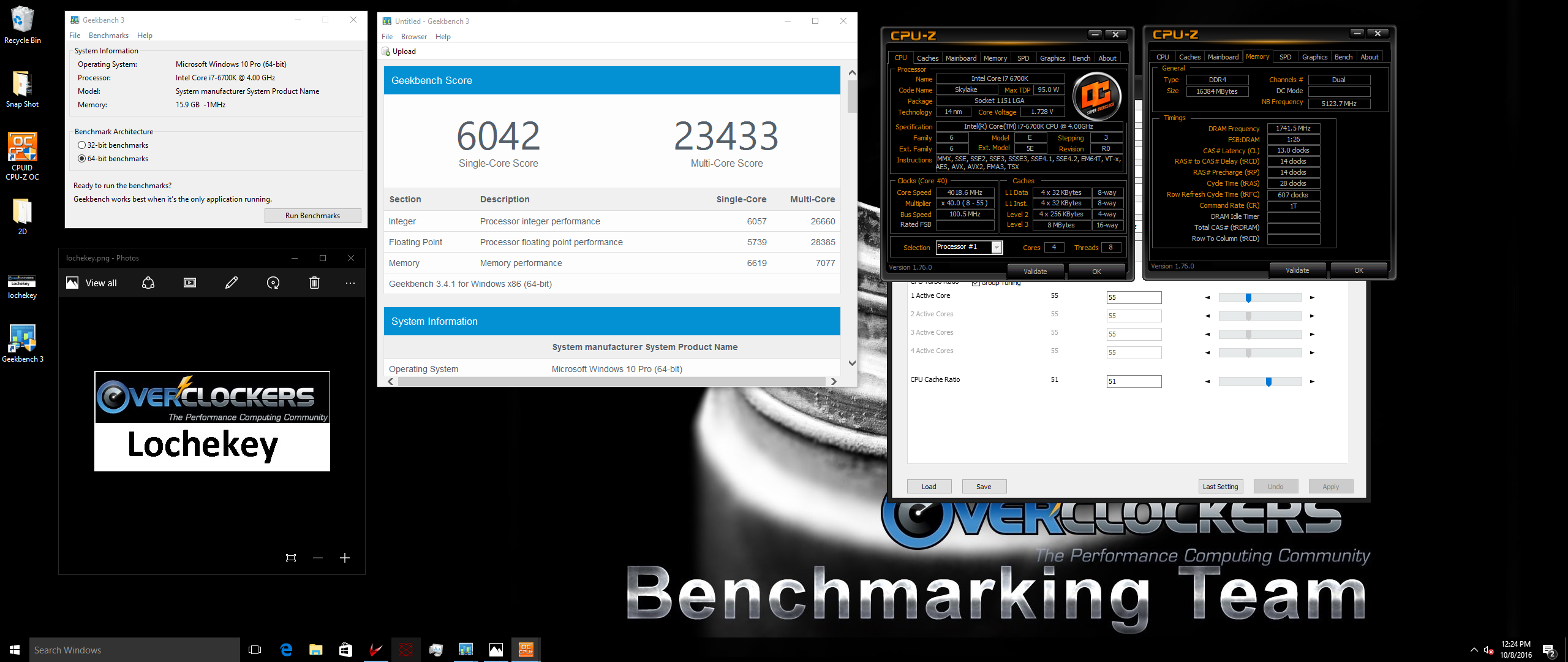This screenshot has height=662, width=1568.
Task: Open Graphics tab in right CPU-Z window
Action: click(1314, 57)
